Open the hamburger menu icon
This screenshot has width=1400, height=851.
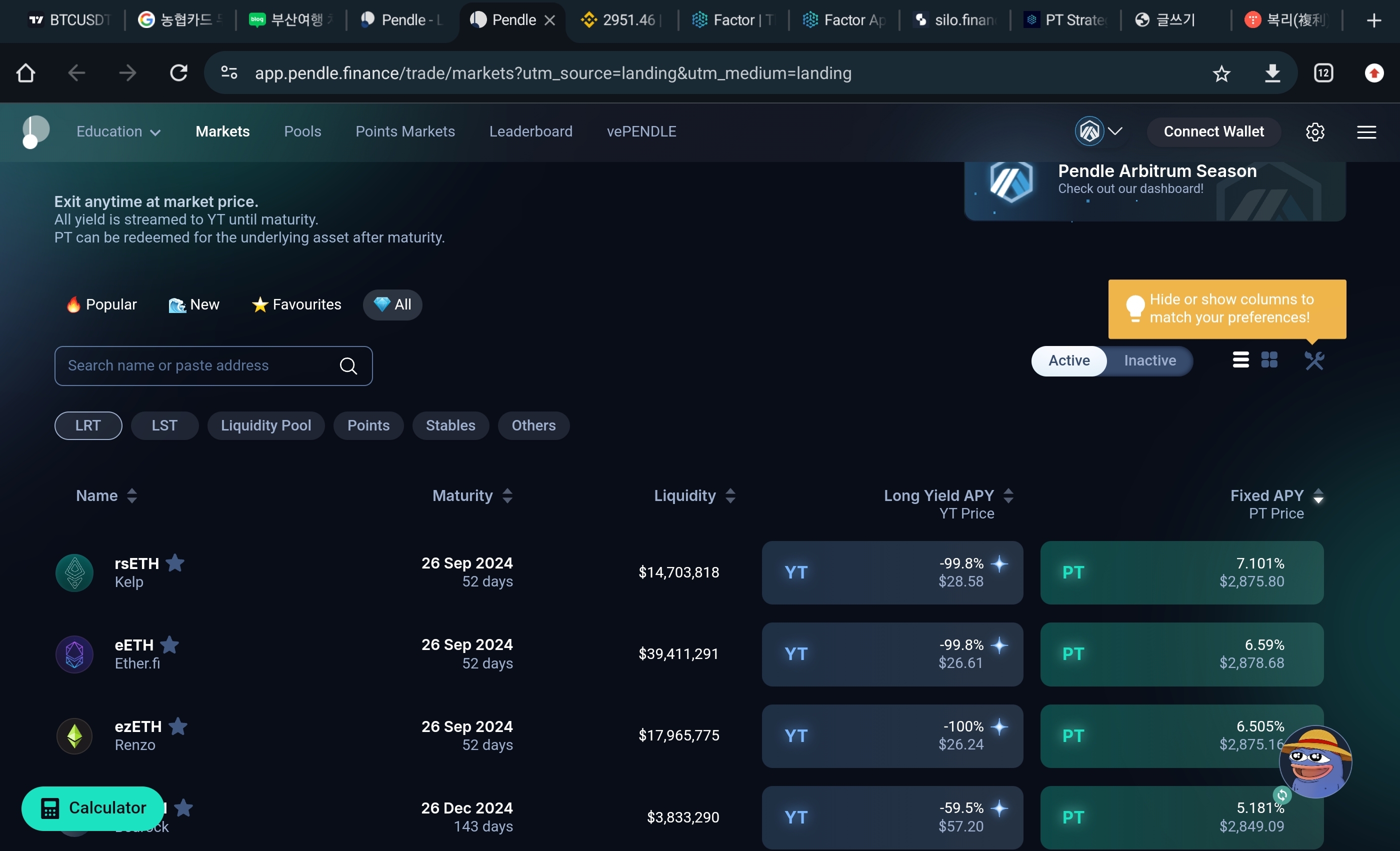click(1366, 132)
